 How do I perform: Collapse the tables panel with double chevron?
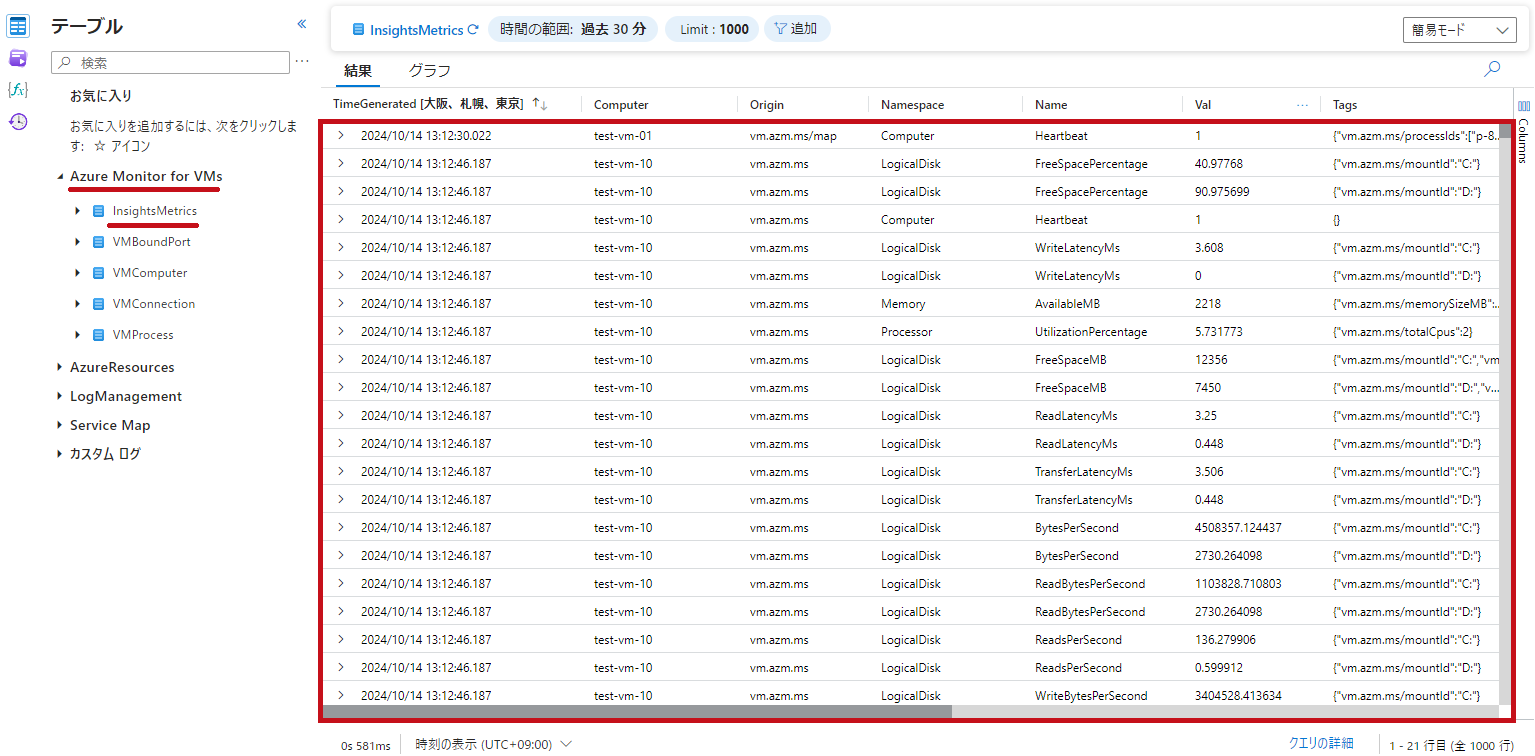tap(302, 24)
